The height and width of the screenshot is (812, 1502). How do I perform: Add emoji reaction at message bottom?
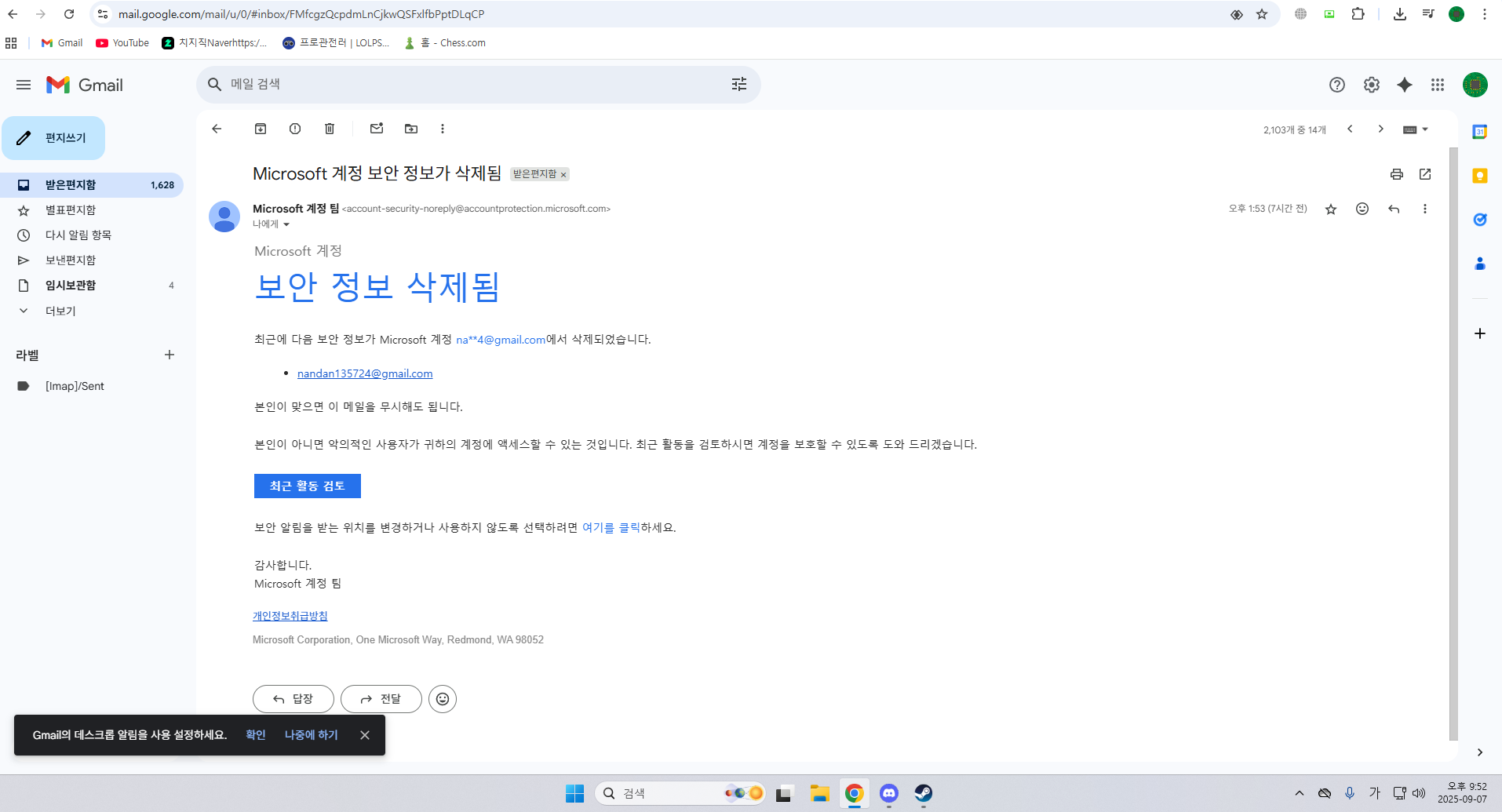443,699
